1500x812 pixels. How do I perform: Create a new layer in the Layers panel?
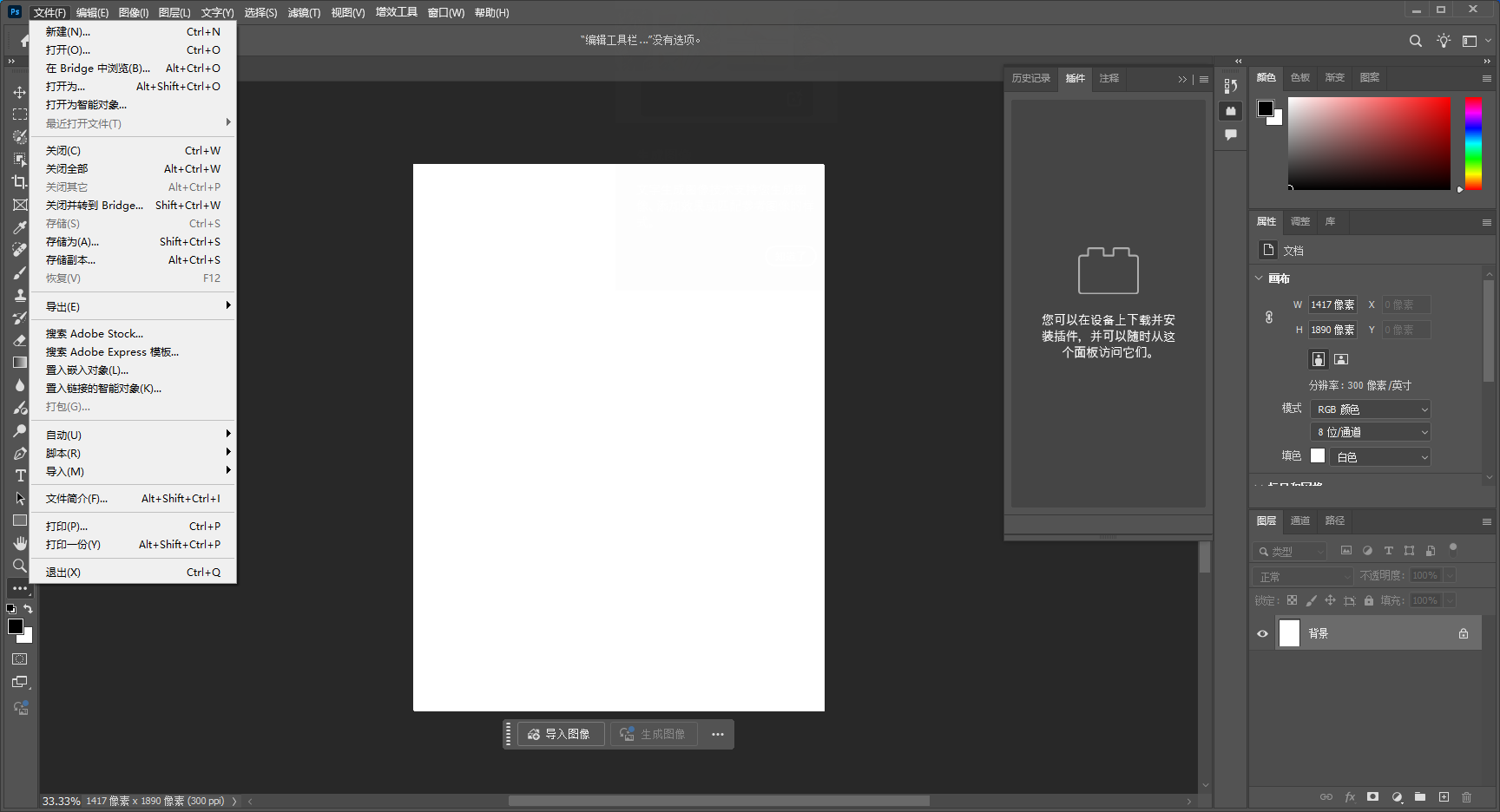(x=1444, y=797)
